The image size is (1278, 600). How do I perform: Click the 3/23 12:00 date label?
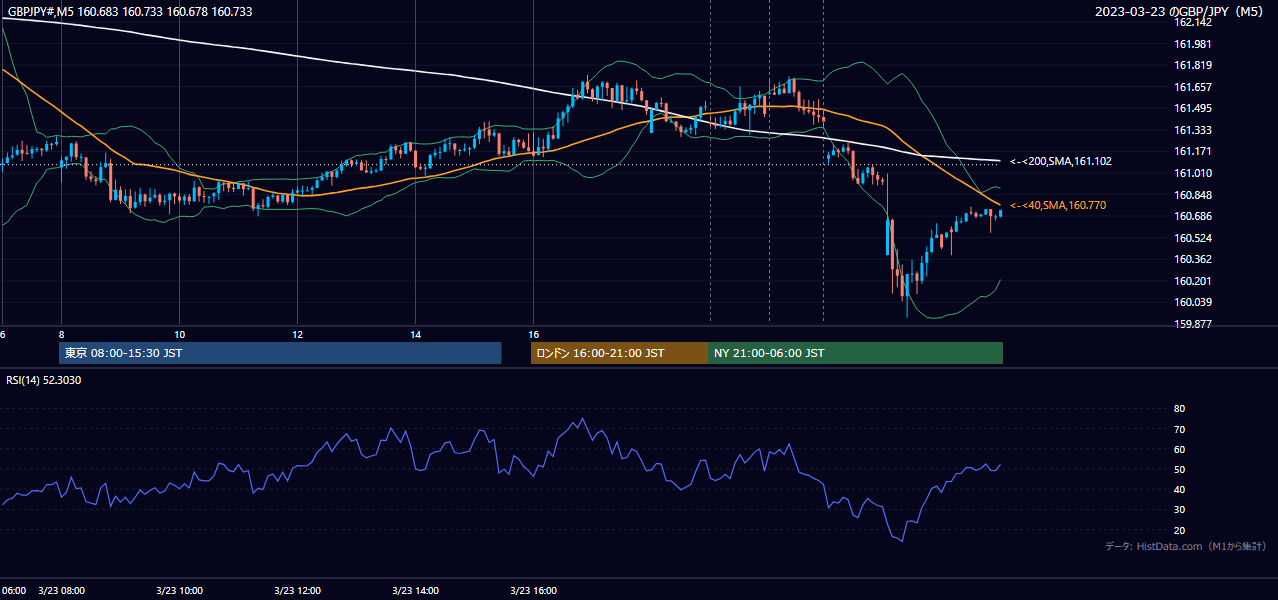297,591
